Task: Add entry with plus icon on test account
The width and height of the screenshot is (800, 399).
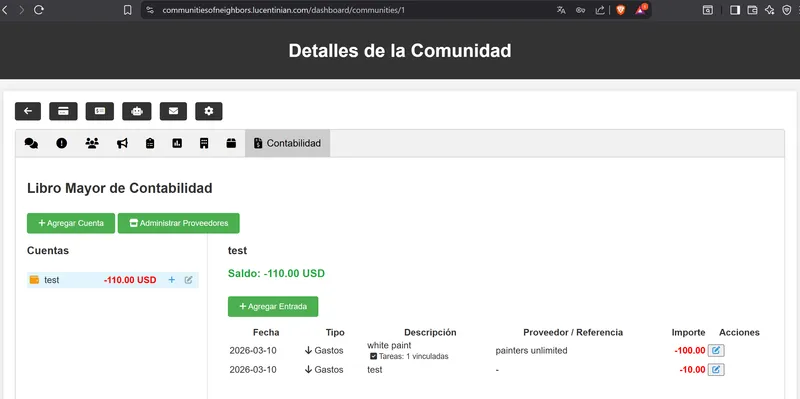Action: pyautogui.click(x=171, y=280)
